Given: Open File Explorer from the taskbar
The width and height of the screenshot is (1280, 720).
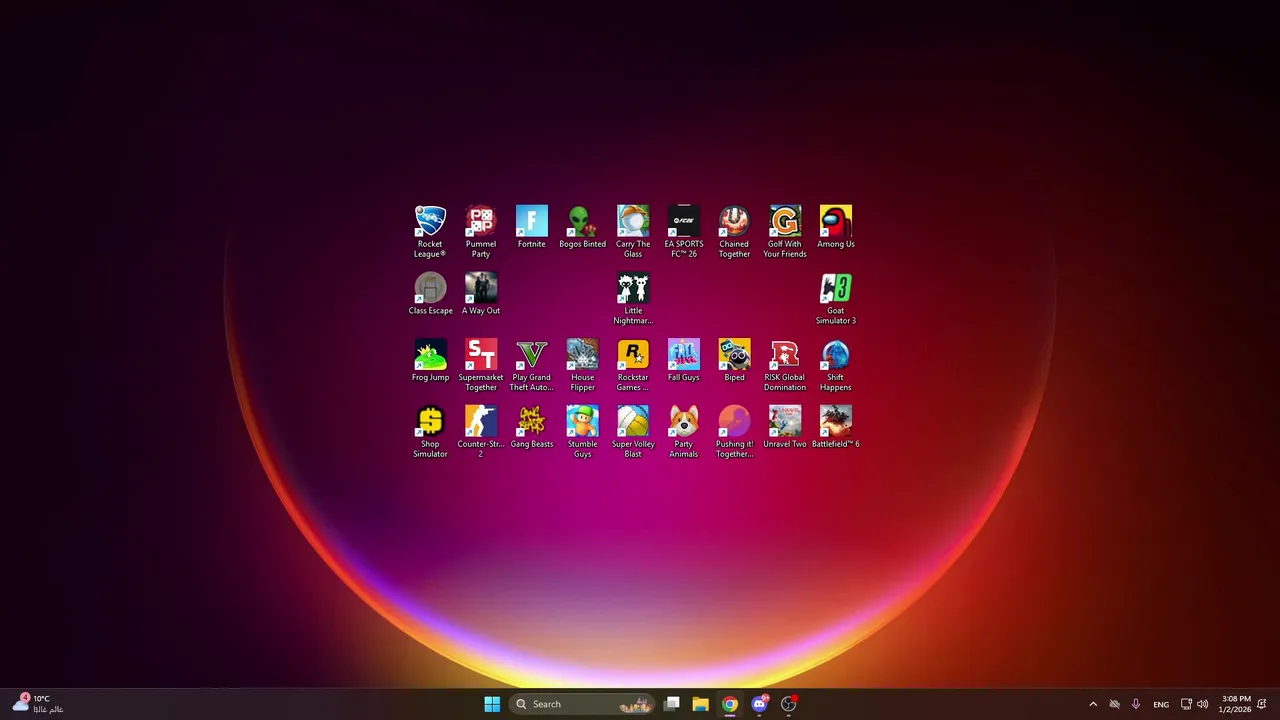Looking at the screenshot, I should (x=701, y=704).
